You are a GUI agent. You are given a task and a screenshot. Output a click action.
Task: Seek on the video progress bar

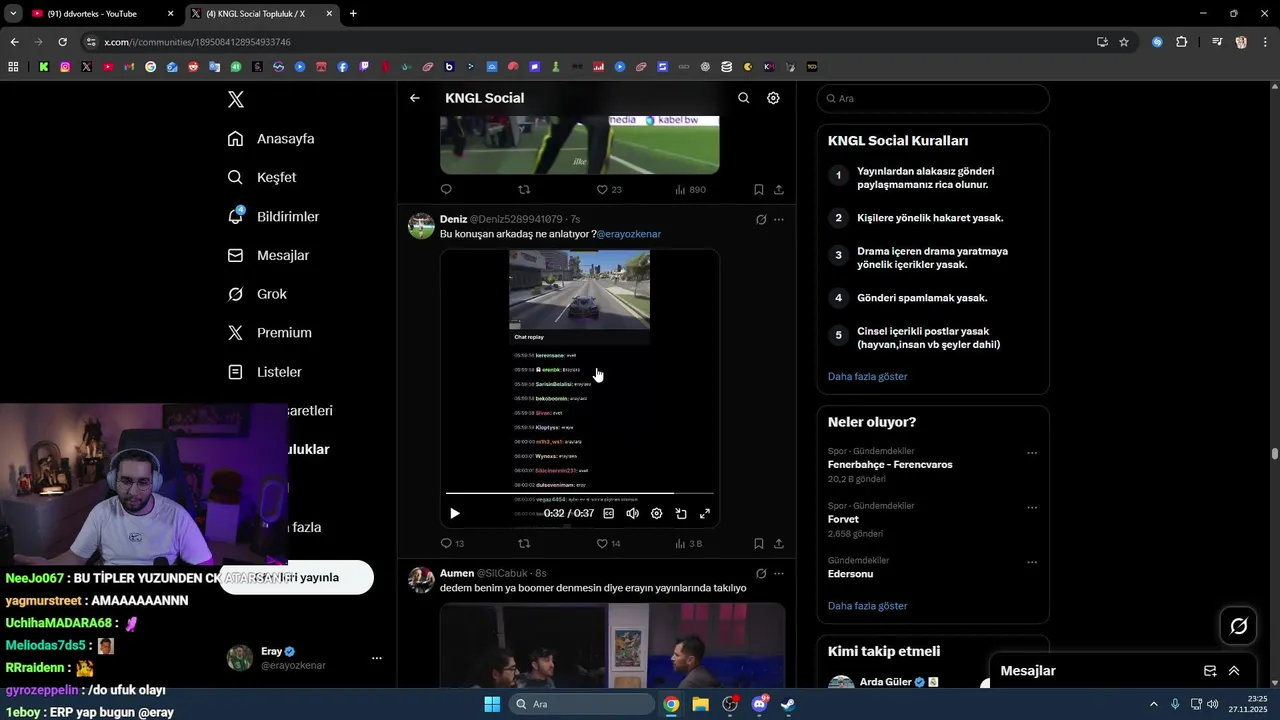tap(580, 493)
